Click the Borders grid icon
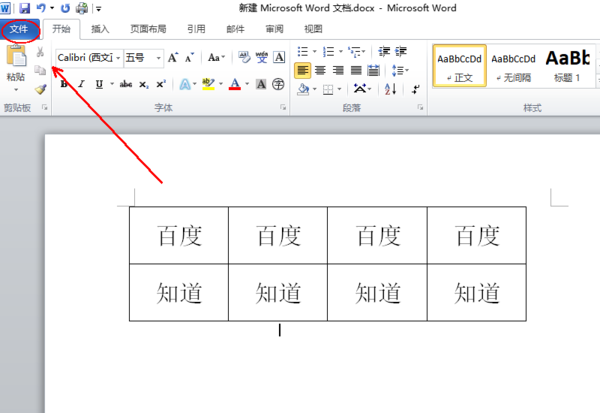Screen dimensions: 600x413 pyautogui.click(x=328, y=90)
